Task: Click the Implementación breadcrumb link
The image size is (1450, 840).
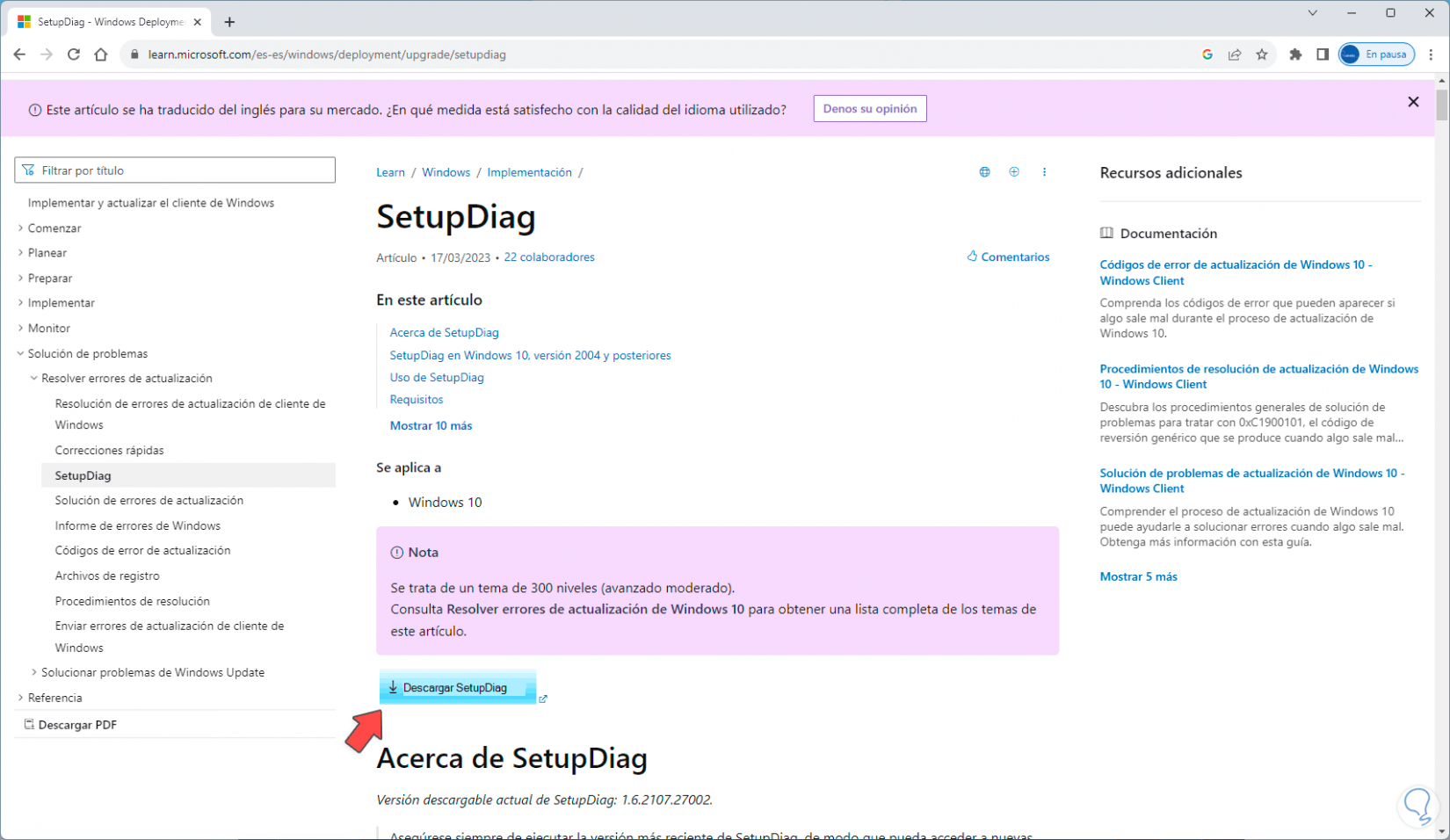Action: coord(530,172)
